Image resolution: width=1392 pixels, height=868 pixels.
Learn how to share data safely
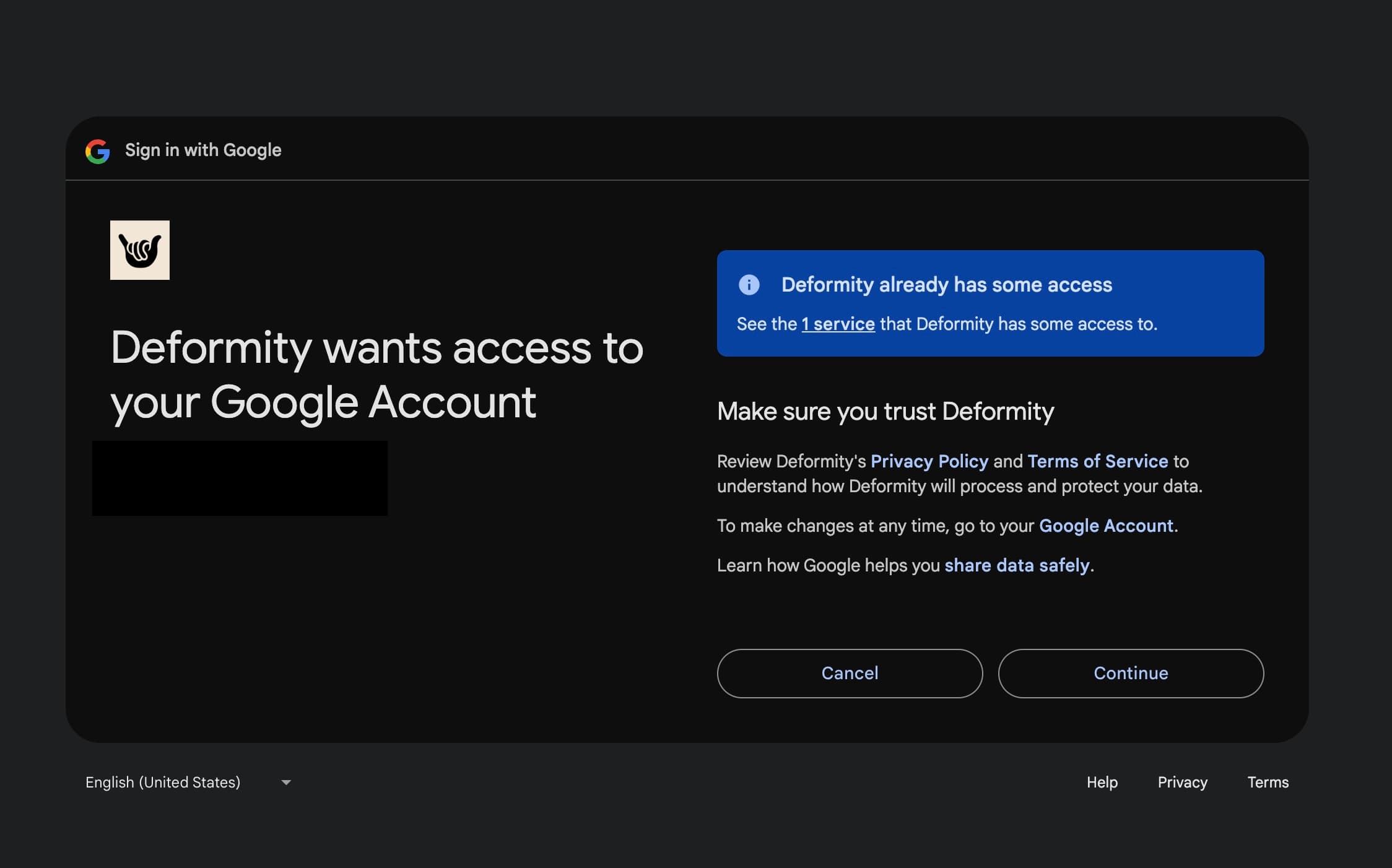1017,565
